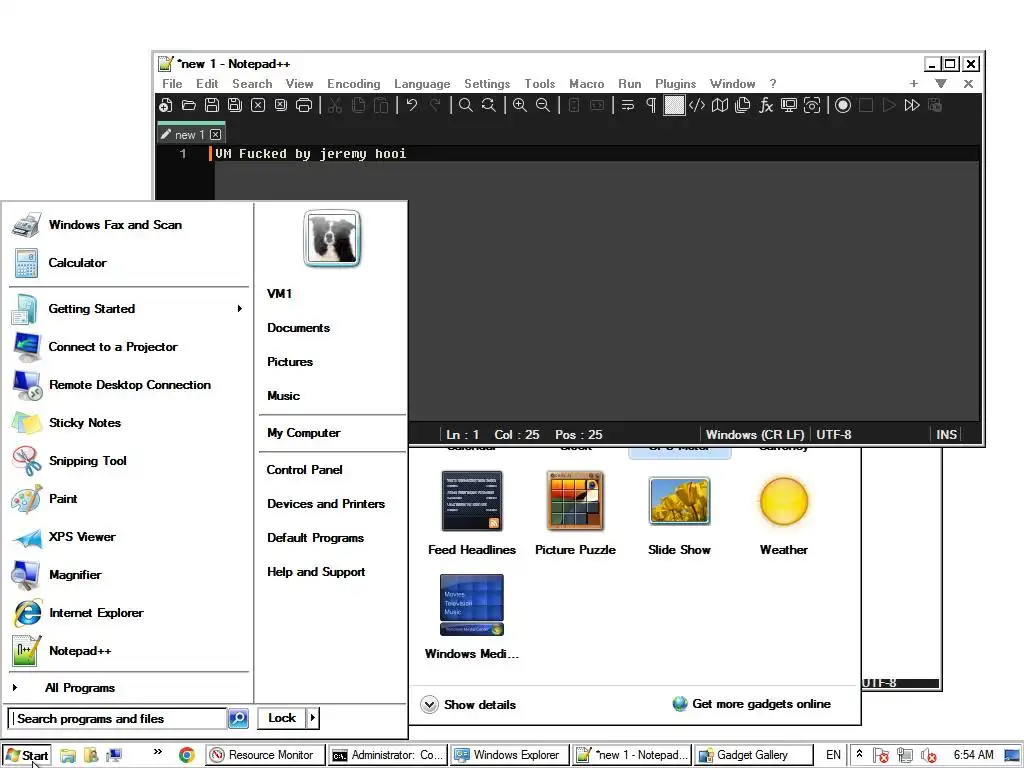Start macro recording with the record icon
The height and width of the screenshot is (768, 1024).
(x=843, y=105)
